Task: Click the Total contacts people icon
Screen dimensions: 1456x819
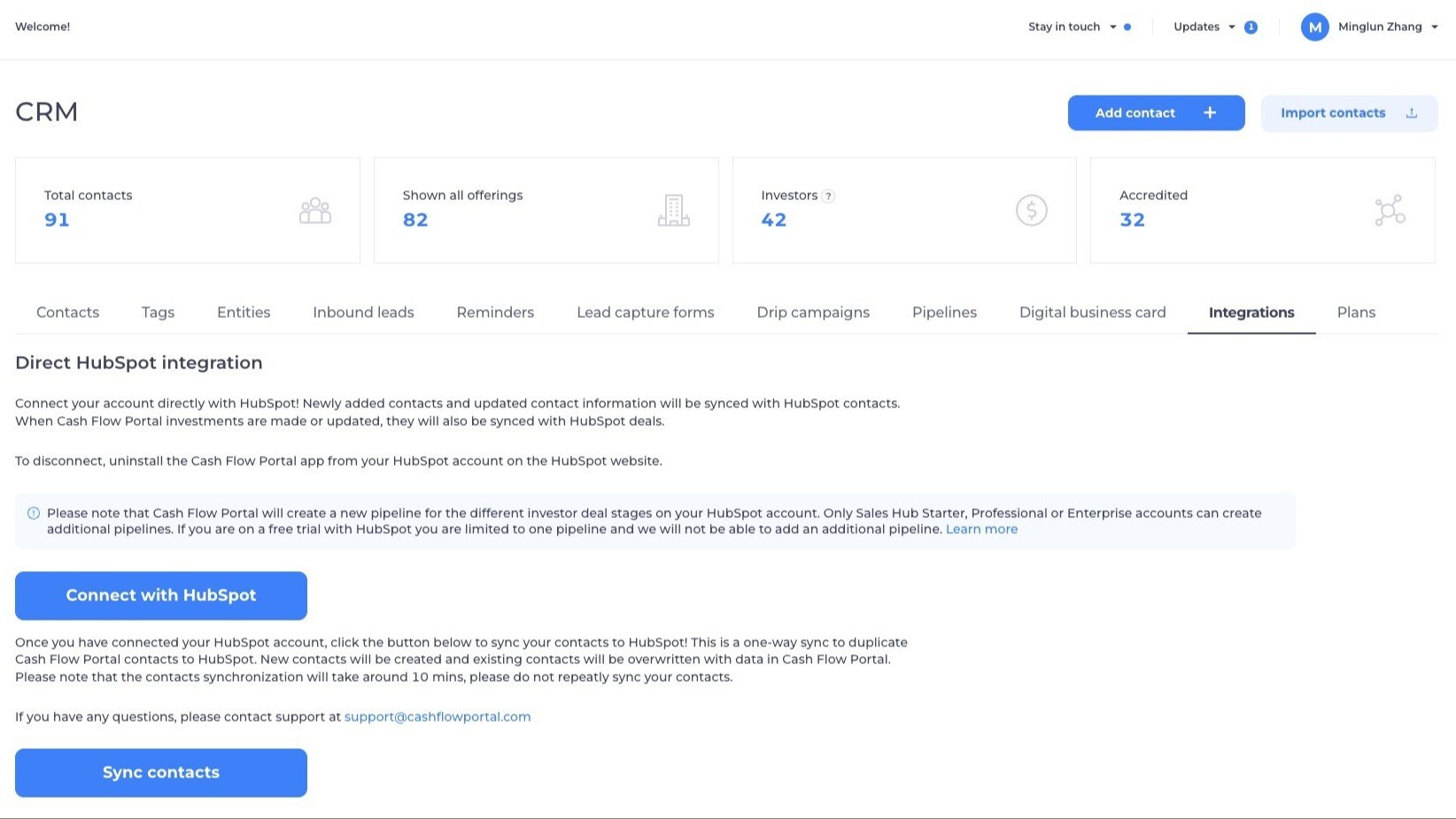Action: (315, 211)
